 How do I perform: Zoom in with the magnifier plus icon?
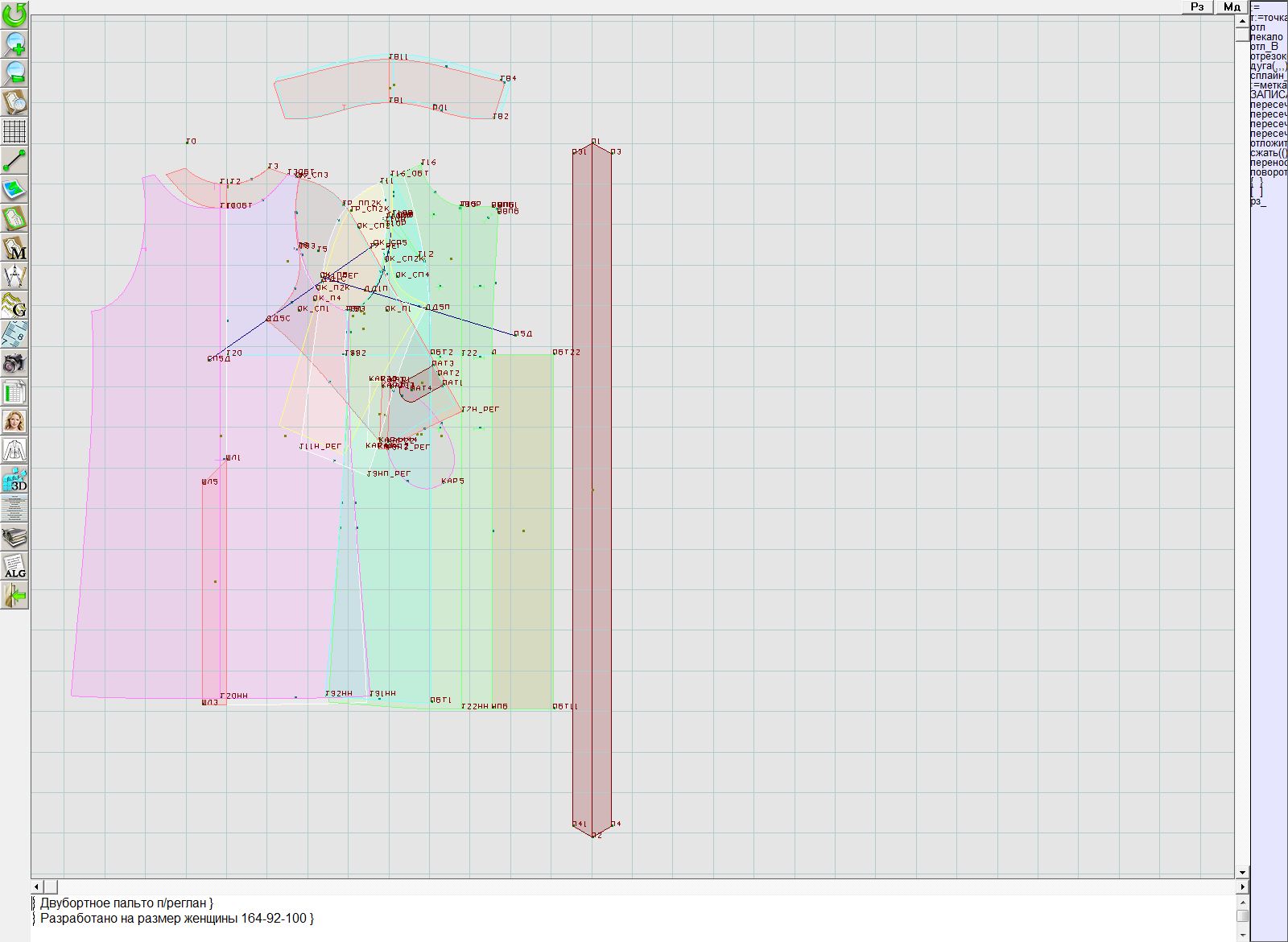tap(14, 43)
